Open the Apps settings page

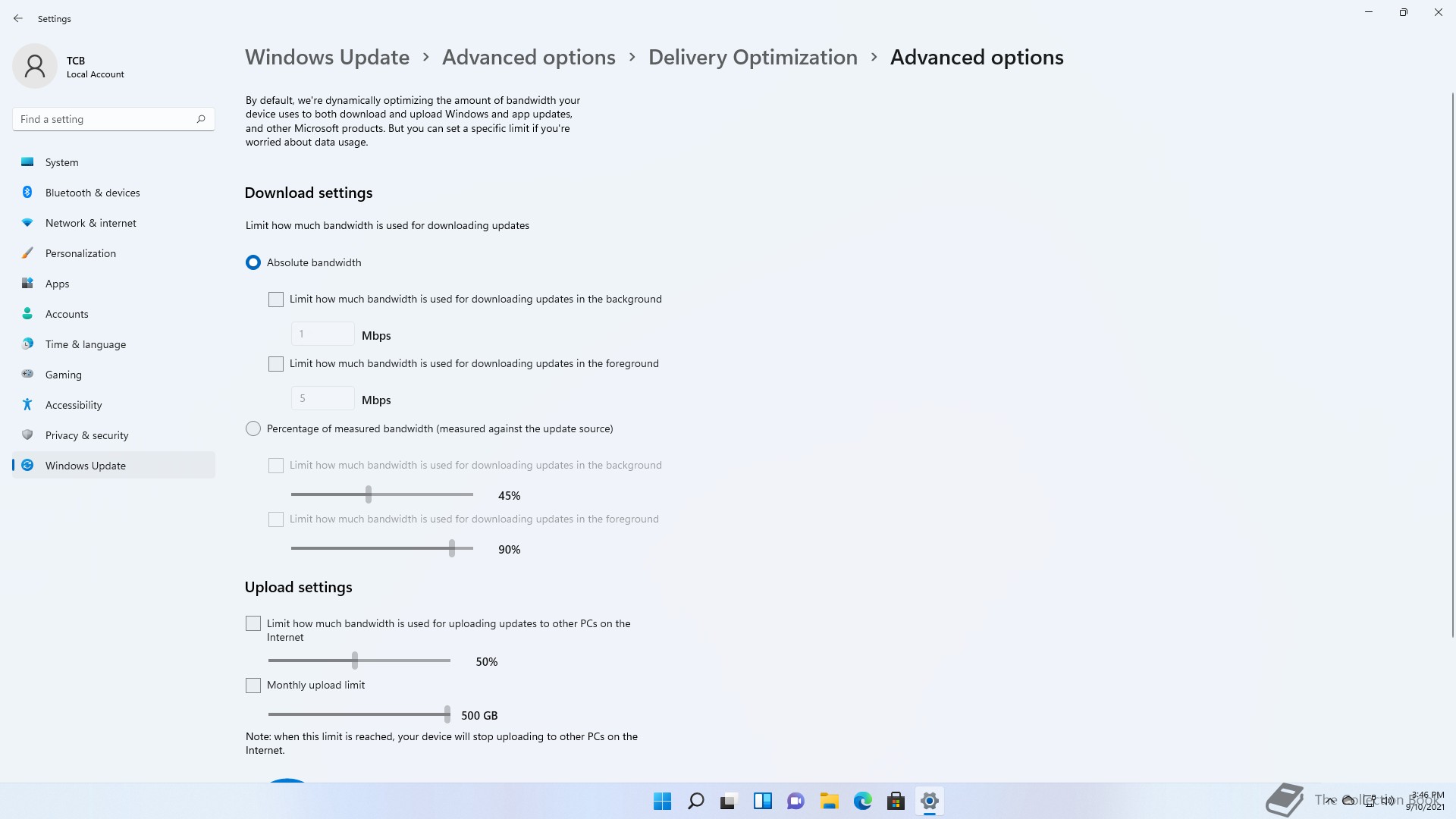click(114, 284)
